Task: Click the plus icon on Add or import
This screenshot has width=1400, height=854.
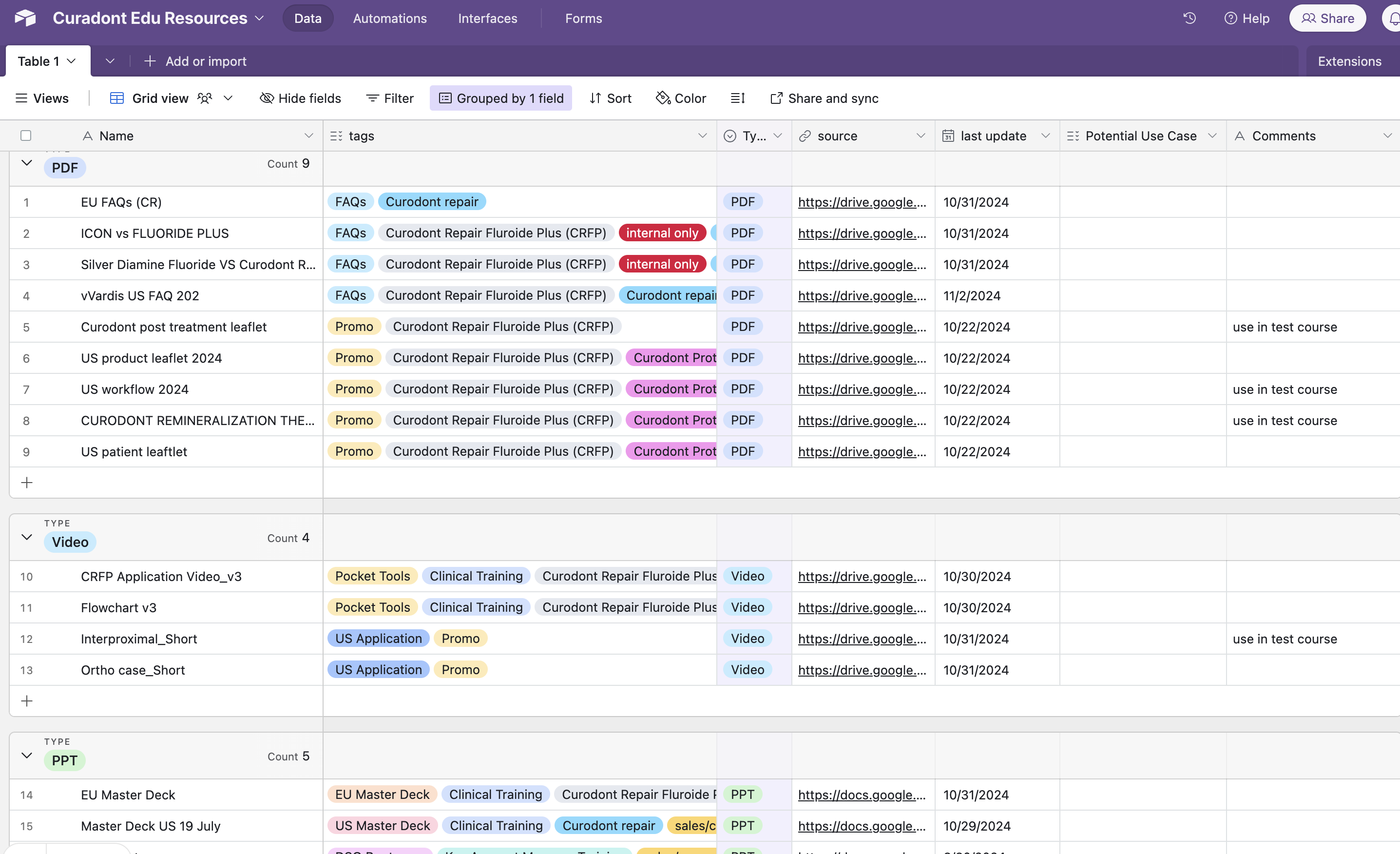Action: tap(150, 61)
